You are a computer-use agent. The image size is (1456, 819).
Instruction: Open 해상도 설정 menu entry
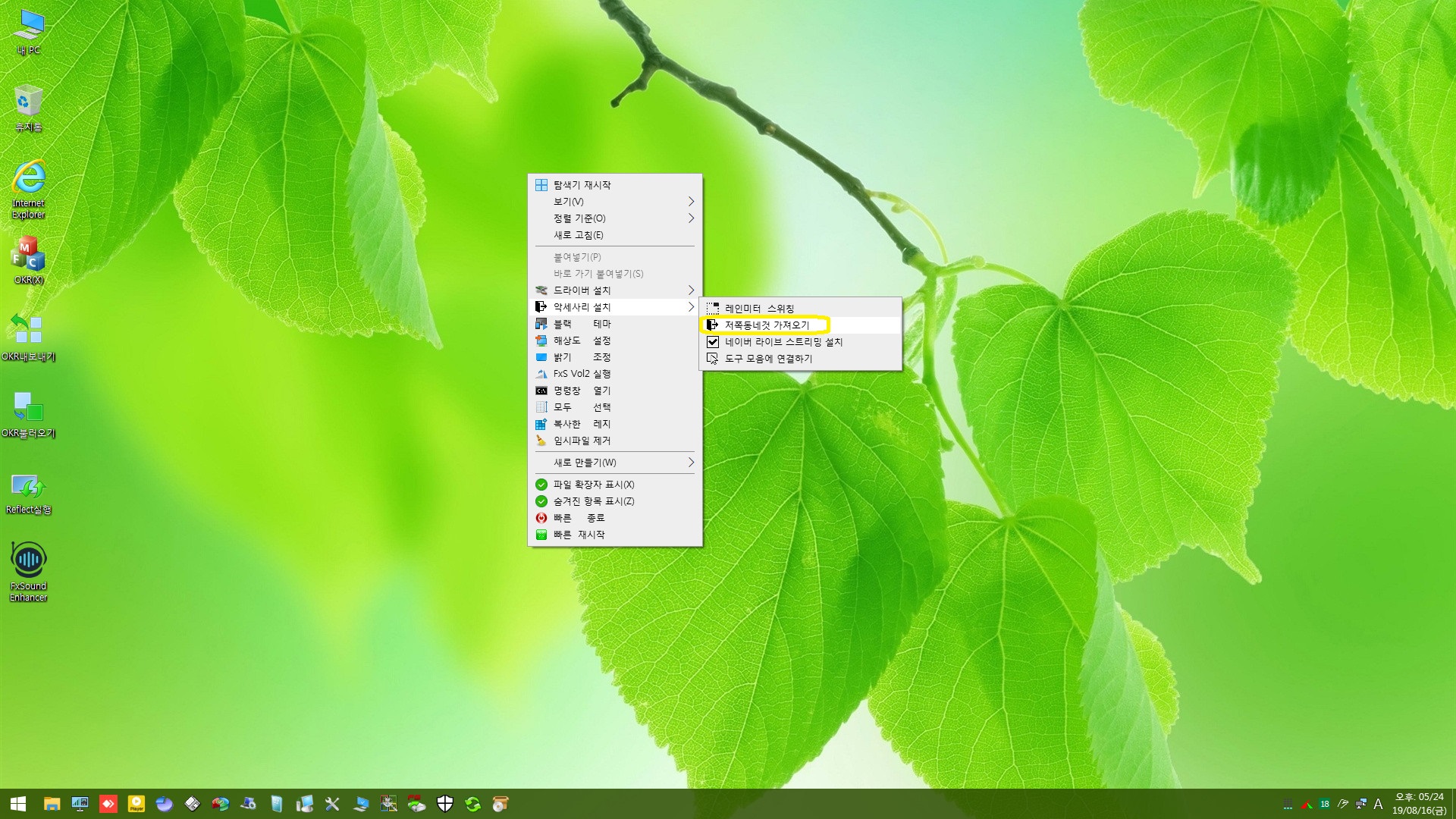615,340
